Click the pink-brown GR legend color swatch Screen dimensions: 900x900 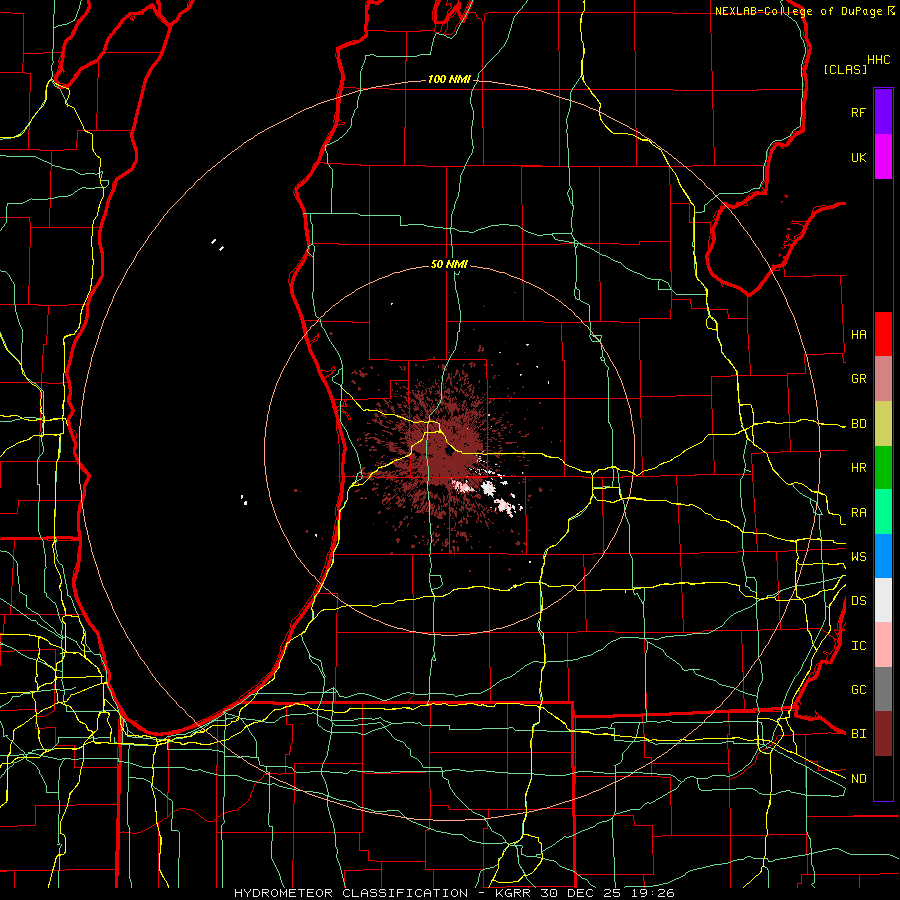(x=883, y=379)
